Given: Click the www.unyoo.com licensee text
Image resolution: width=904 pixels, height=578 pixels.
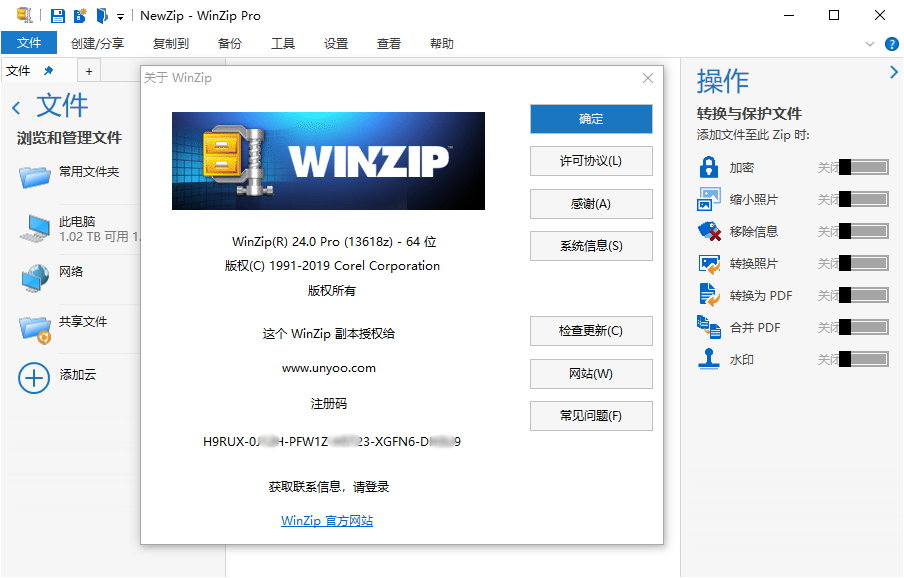Looking at the screenshot, I should pyautogui.click(x=329, y=368).
